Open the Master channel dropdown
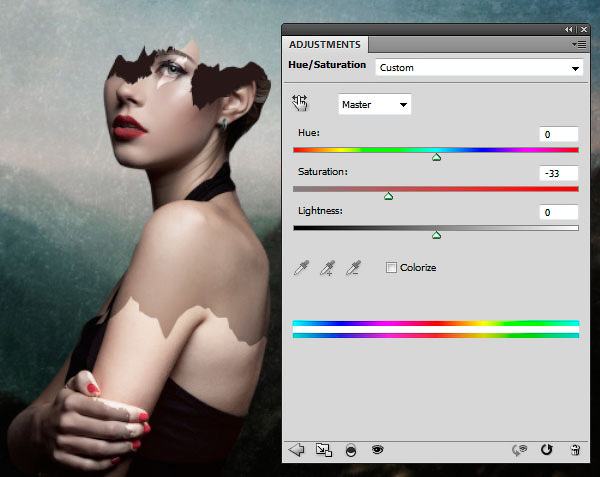Screen dimensions: 600x477 375,104
